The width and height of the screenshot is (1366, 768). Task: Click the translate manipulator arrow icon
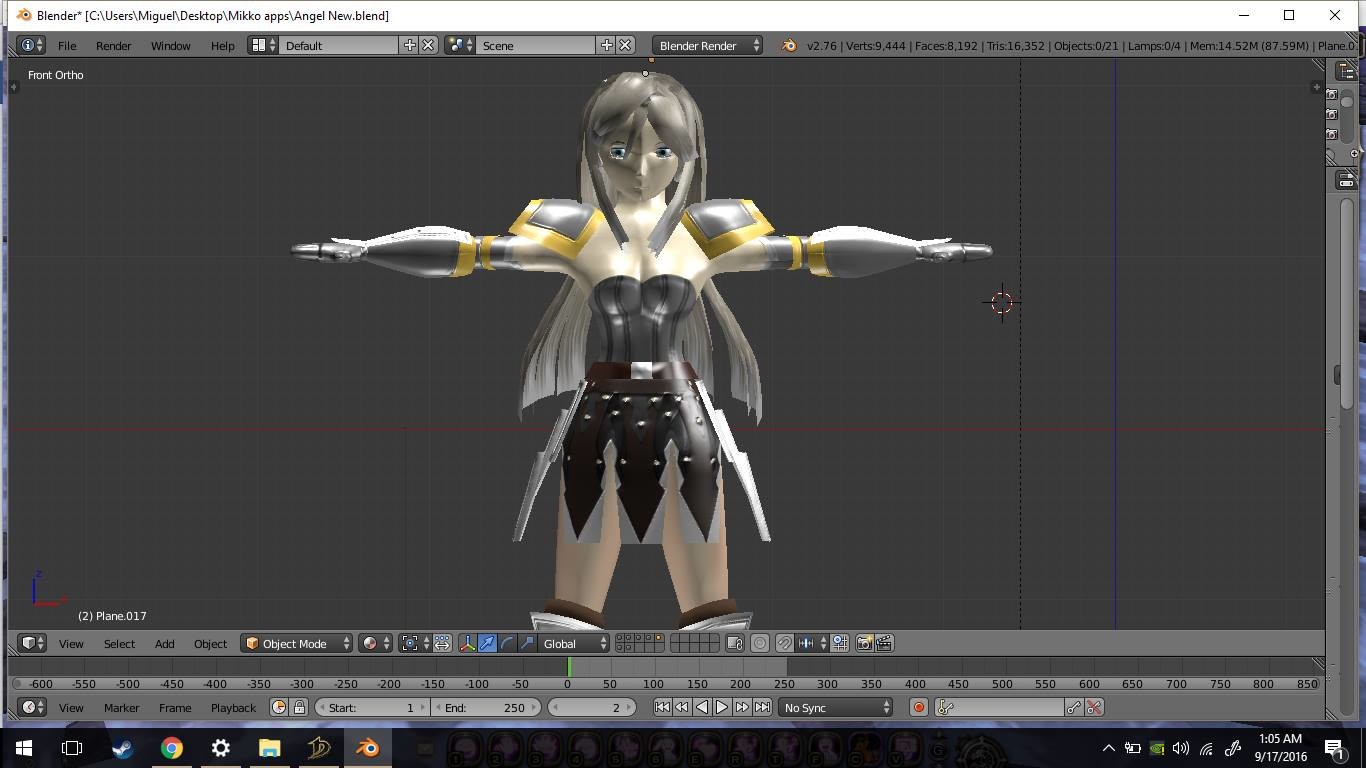[487, 644]
